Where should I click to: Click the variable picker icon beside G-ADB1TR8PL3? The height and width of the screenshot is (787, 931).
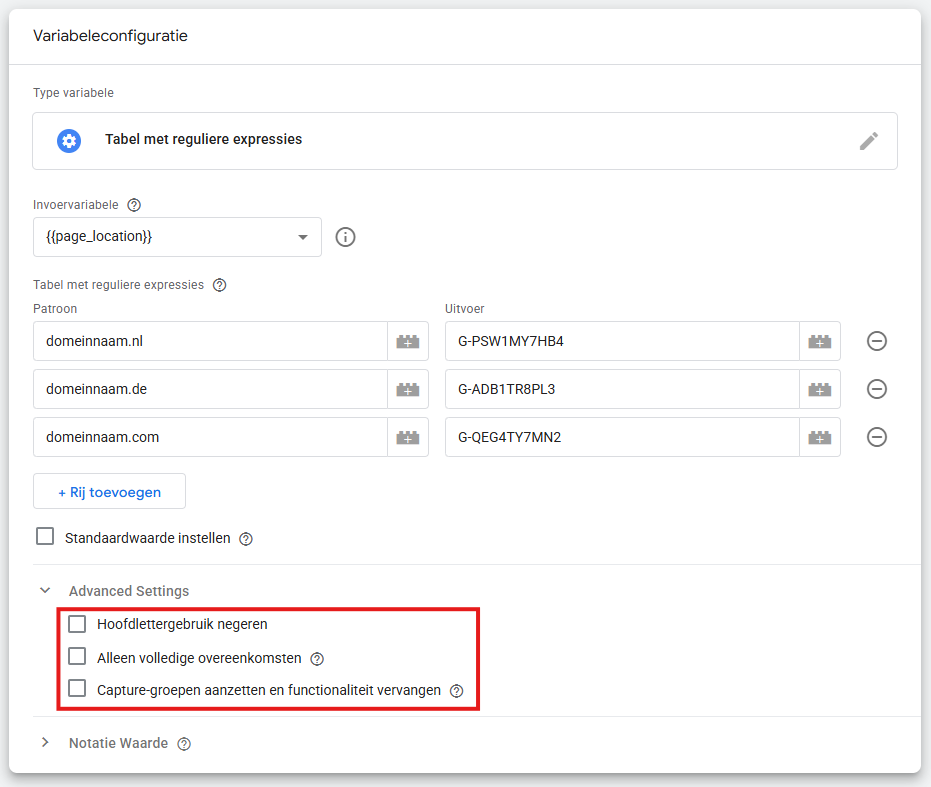click(819, 389)
